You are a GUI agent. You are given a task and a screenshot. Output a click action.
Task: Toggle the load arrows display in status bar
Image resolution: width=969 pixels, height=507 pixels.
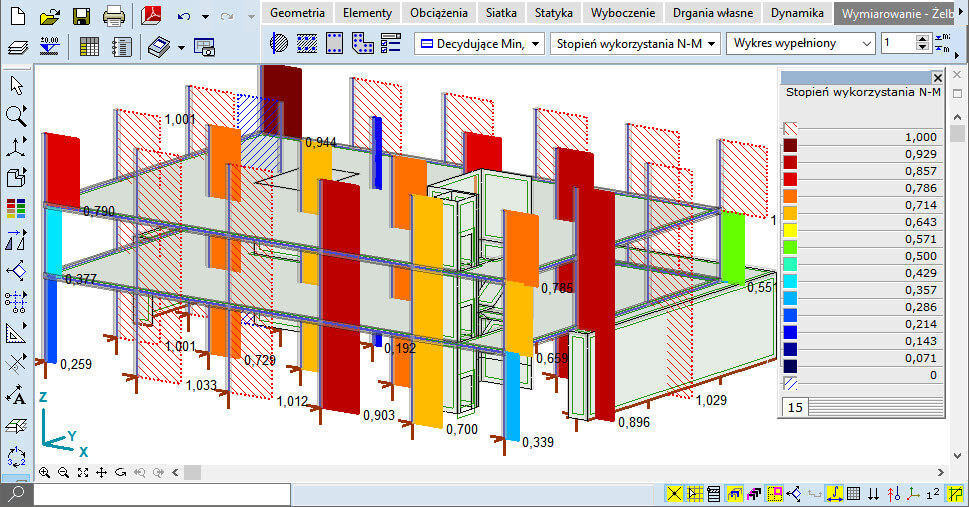pyautogui.click(x=874, y=493)
